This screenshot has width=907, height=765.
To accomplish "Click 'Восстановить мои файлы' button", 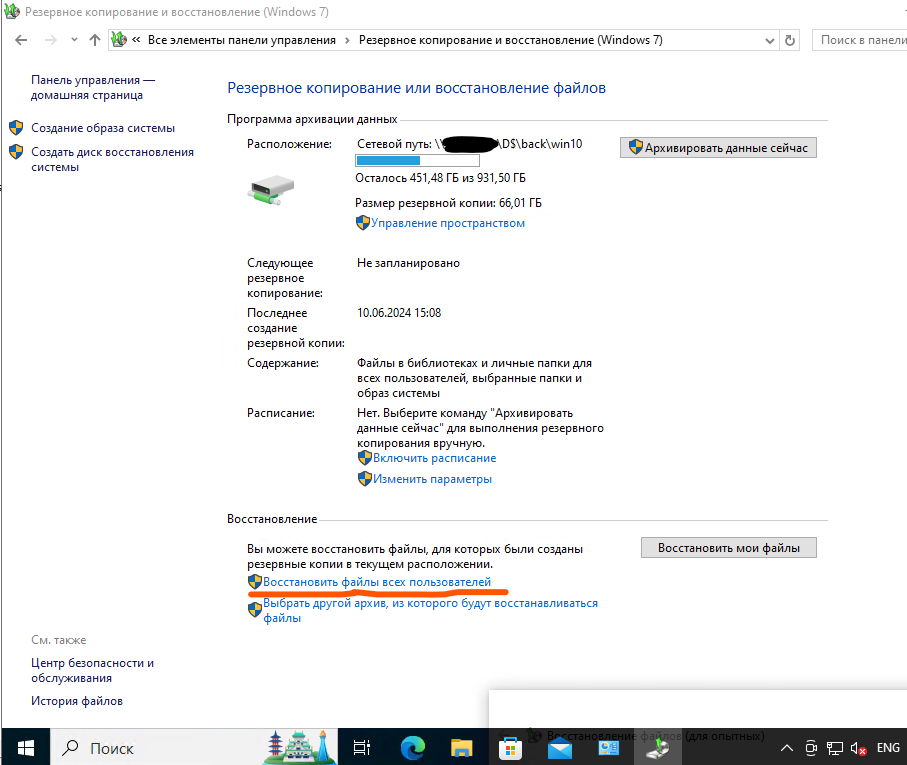I will (728, 548).
